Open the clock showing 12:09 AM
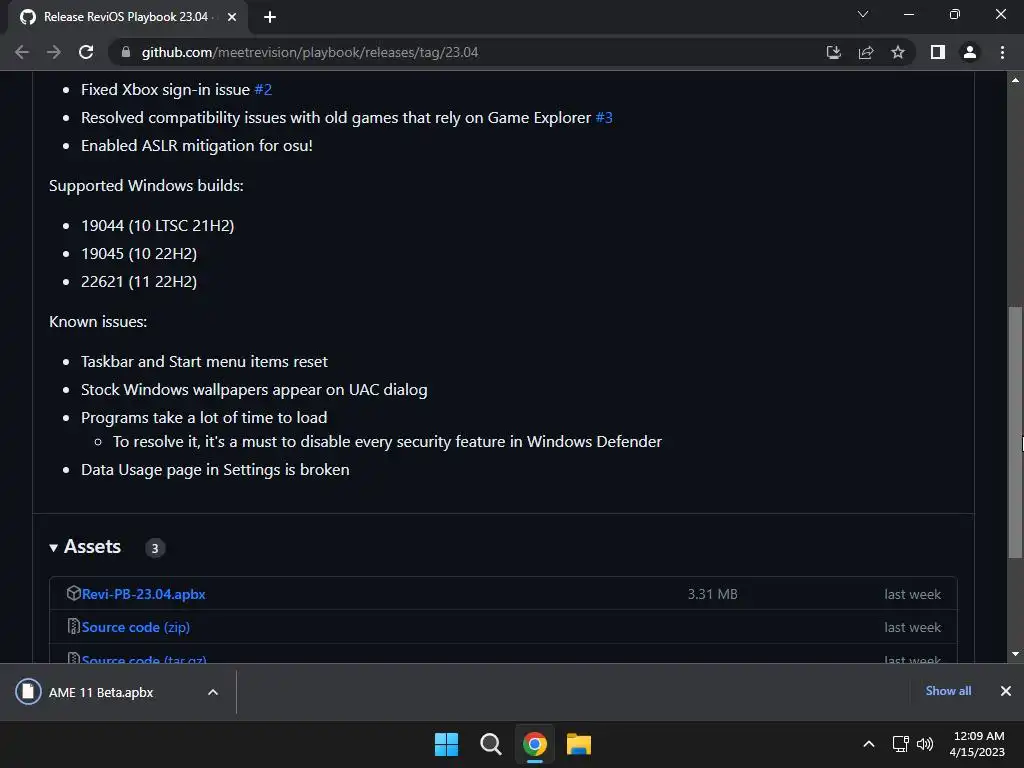The image size is (1024, 768). pyautogui.click(x=977, y=744)
